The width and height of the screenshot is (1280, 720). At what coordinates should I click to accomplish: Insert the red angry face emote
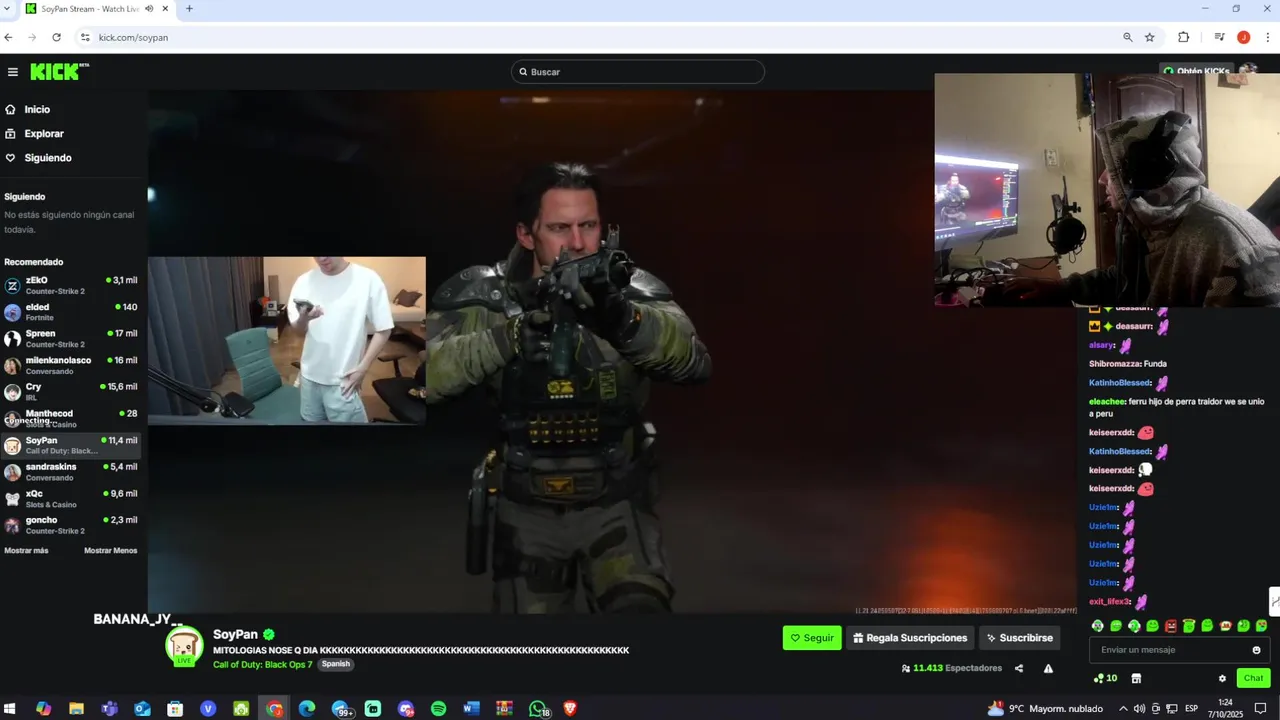[x=1171, y=626]
